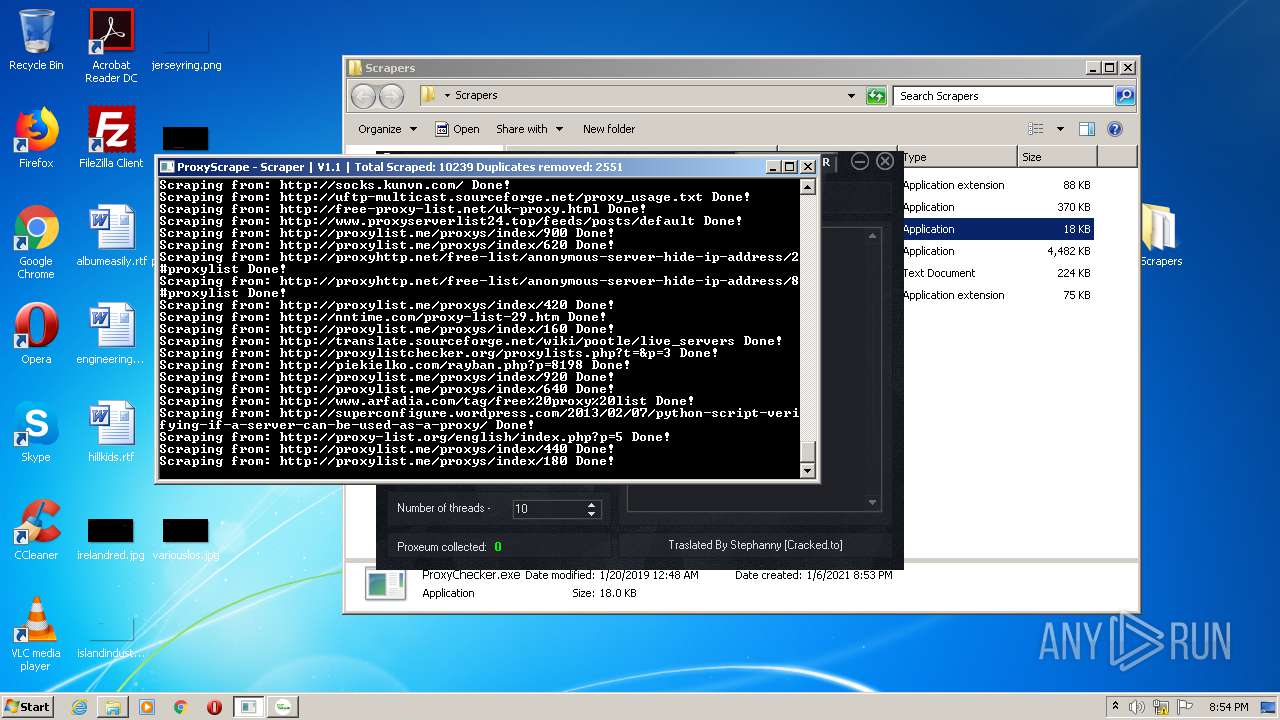Select the 4,482 KB Application row
Image resolution: width=1280 pixels, height=720 pixels.
(x=996, y=251)
